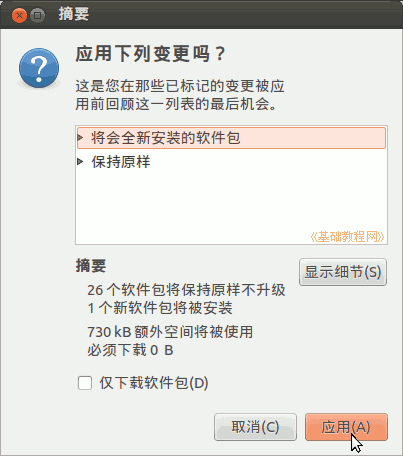Click the 《基础教程网》 watermark text
The width and height of the screenshot is (403, 456).
(347, 236)
